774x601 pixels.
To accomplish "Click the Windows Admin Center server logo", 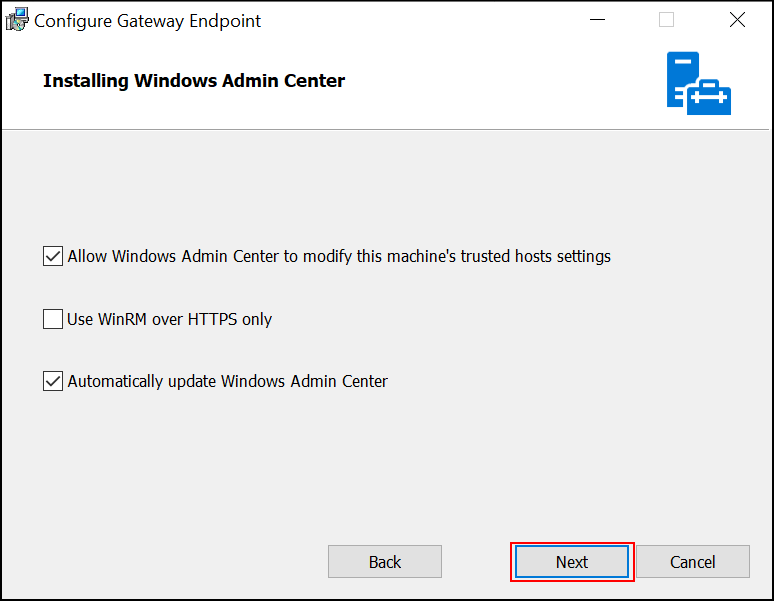I will [x=698, y=83].
